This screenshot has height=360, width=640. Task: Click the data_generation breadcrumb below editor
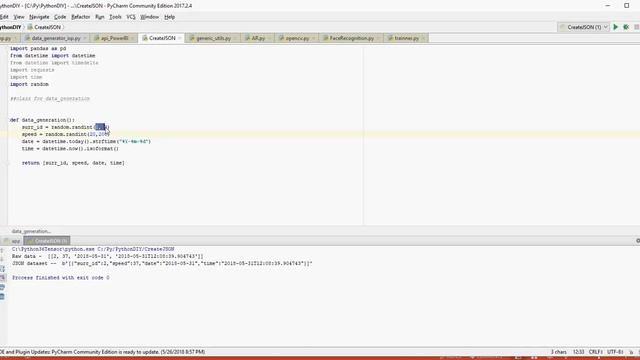[31, 231]
